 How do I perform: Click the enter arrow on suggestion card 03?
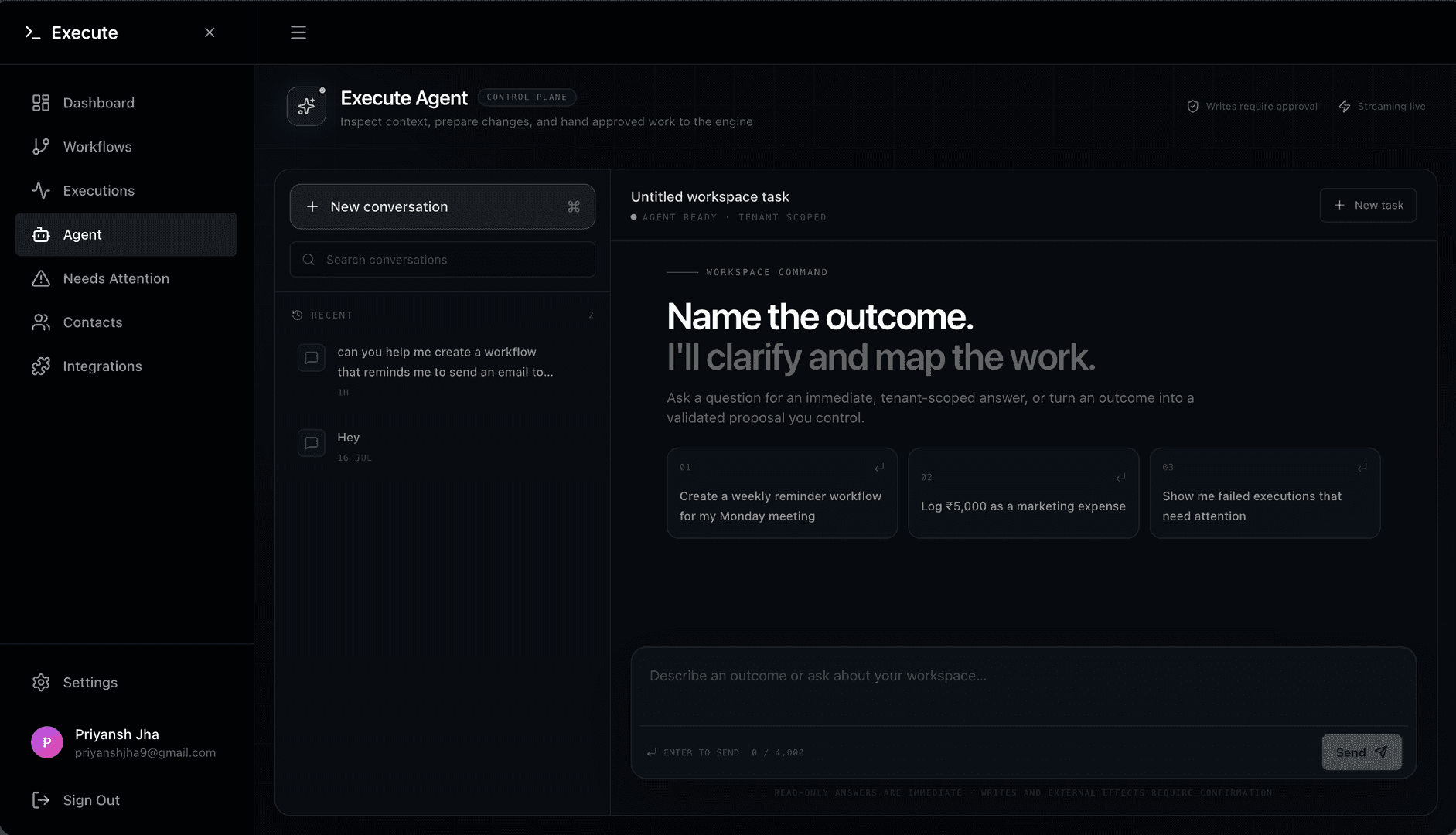point(1362,468)
